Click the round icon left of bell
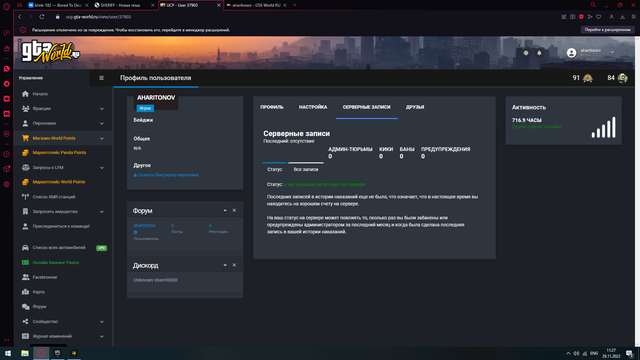The width and height of the screenshot is (640, 360). [x=526, y=53]
